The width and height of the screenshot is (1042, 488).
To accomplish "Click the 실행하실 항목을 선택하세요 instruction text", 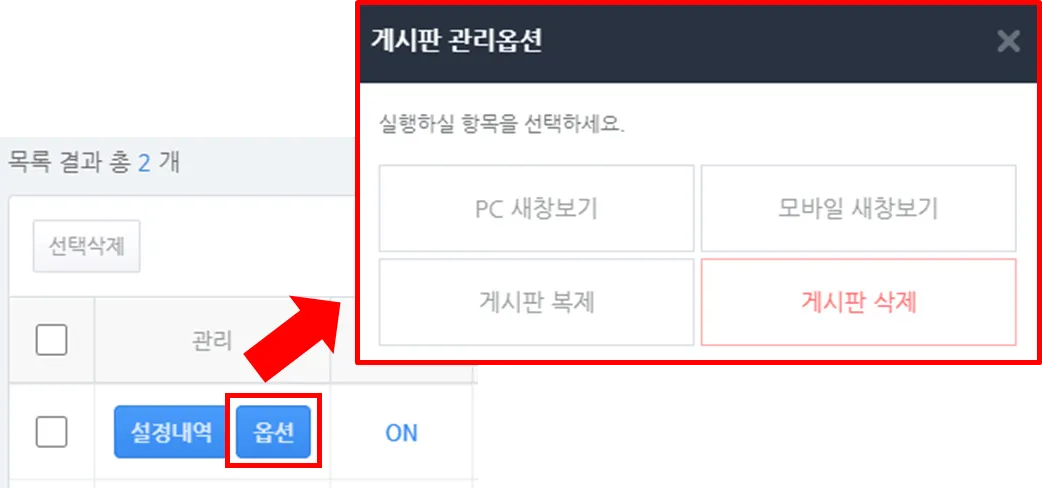I will point(502,124).
